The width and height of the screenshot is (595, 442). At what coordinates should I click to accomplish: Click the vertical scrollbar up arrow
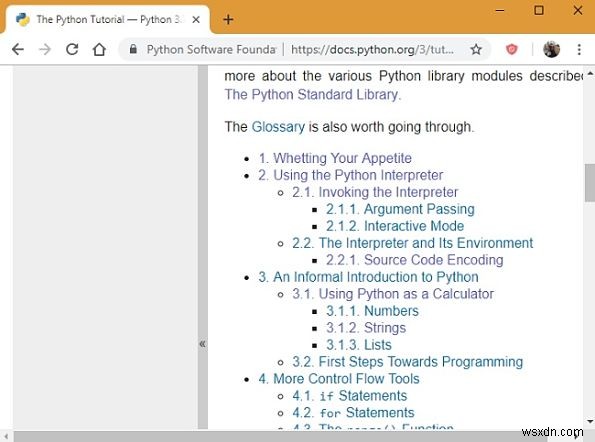pyautogui.click(x=589, y=72)
